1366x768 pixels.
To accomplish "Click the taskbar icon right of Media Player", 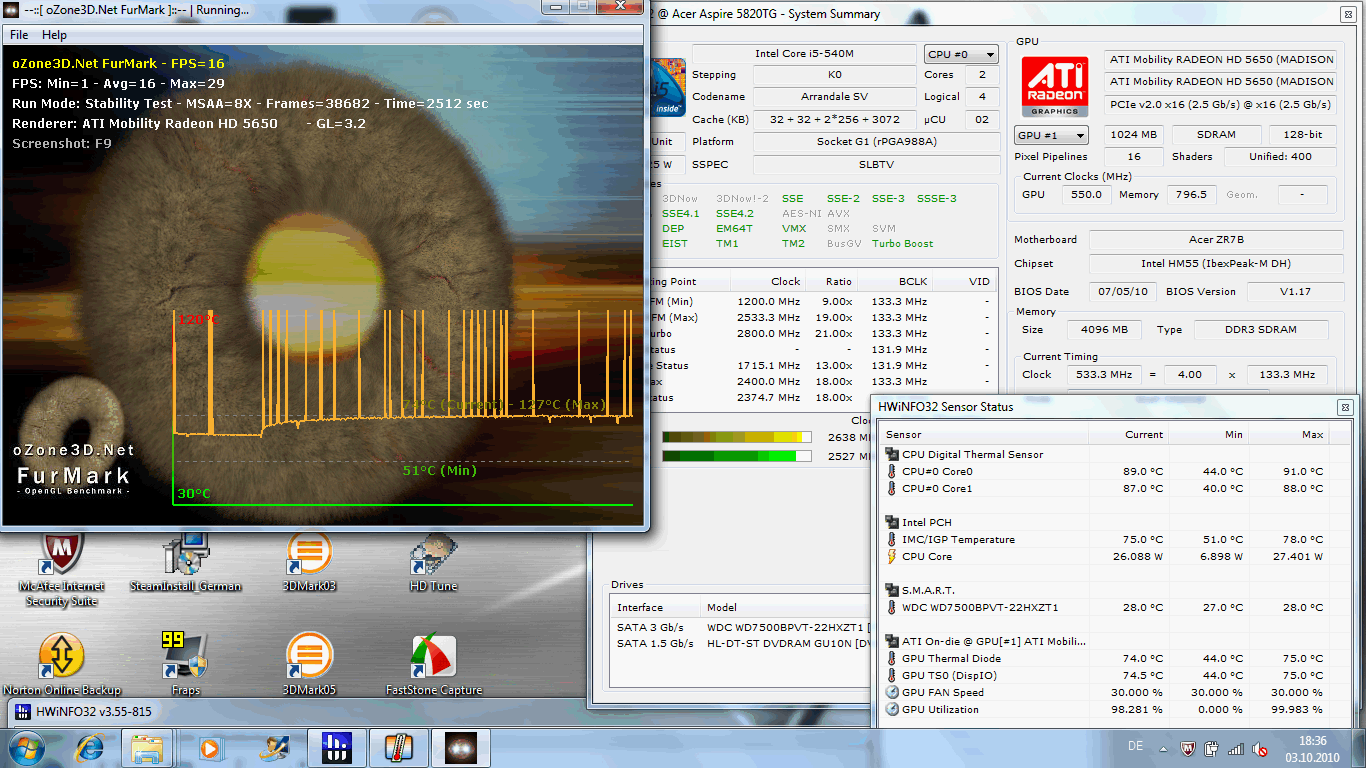I will point(272,748).
